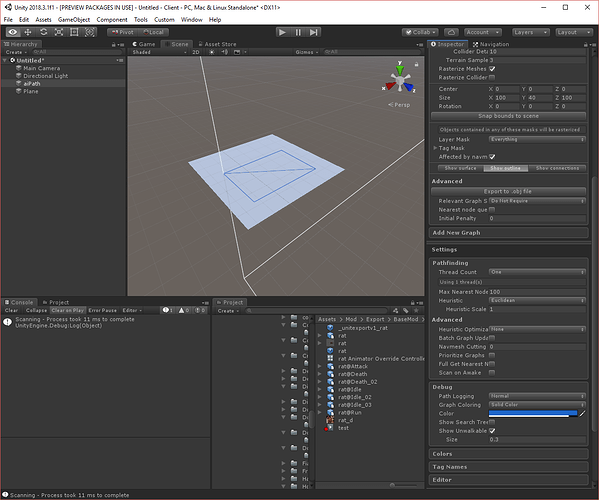The image size is (599, 500).
Task: Expand the Tag Mask foldout
Action: click(x=435, y=148)
